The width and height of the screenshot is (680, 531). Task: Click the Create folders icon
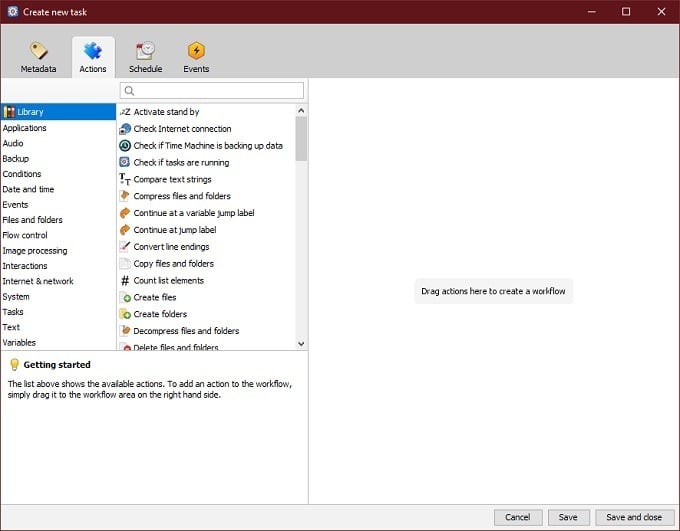pos(125,314)
